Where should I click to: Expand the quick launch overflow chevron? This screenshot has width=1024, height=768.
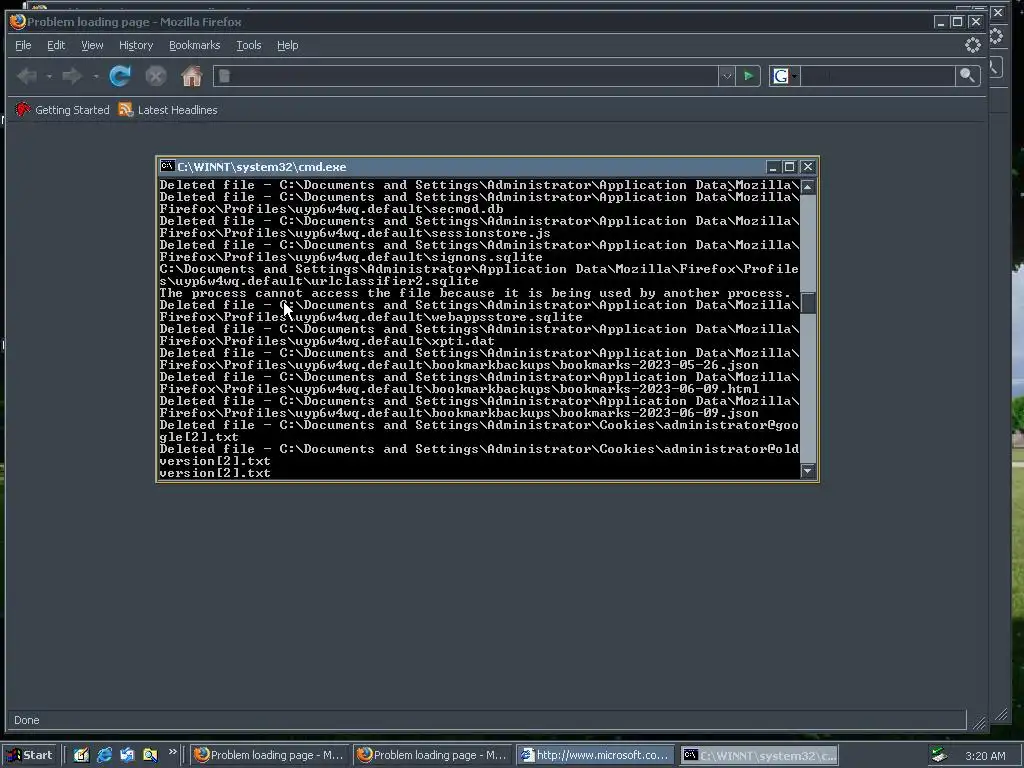tap(172, 752)
